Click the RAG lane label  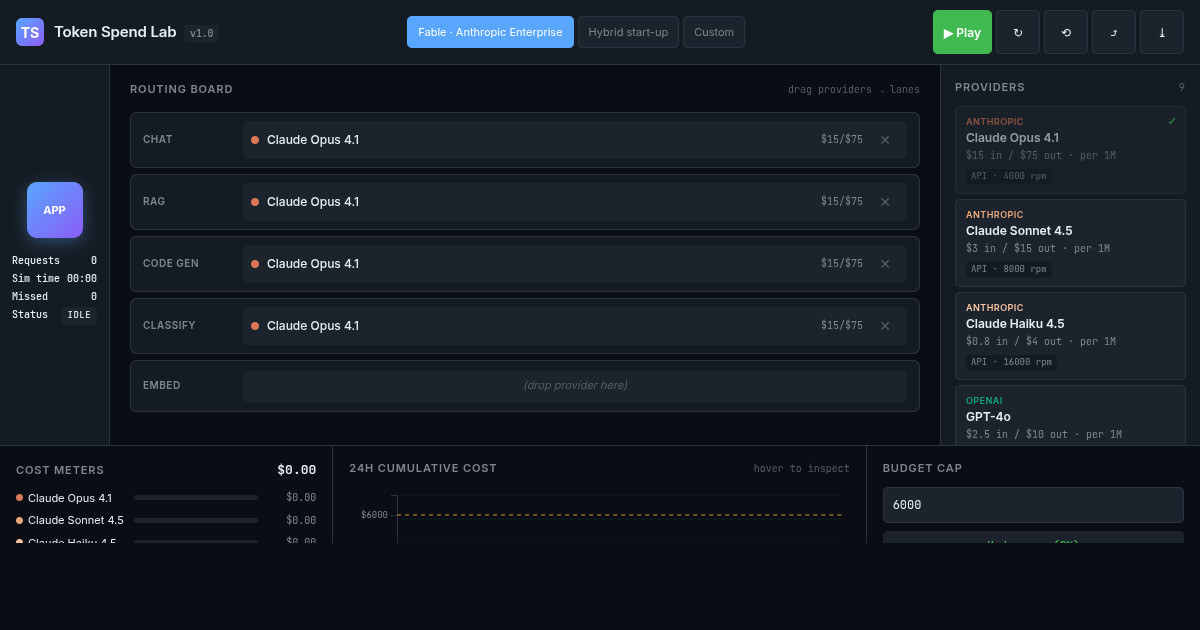(154, 202)
